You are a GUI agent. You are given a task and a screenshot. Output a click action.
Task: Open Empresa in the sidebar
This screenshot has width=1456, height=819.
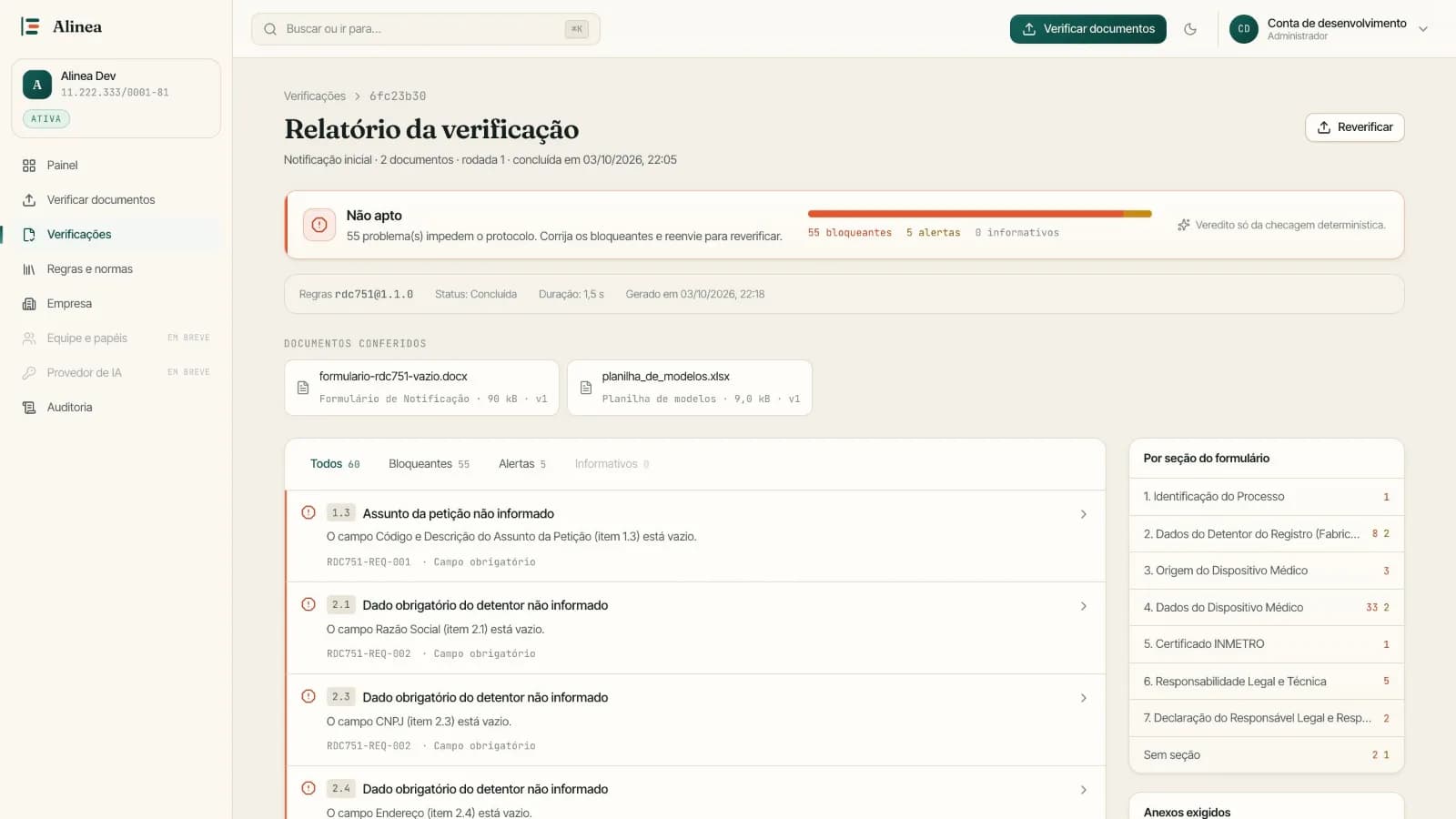pyautogui.click(x=116, y=304)
